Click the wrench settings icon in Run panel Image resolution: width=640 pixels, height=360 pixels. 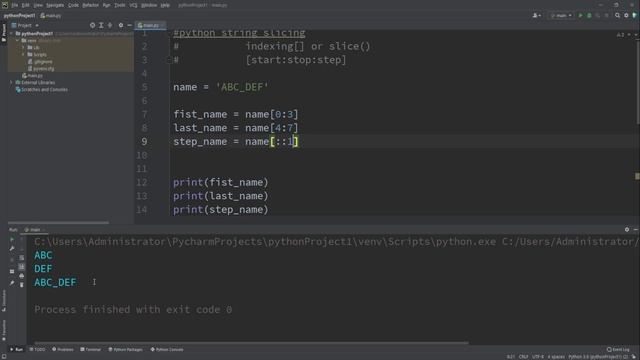(12, 249)
